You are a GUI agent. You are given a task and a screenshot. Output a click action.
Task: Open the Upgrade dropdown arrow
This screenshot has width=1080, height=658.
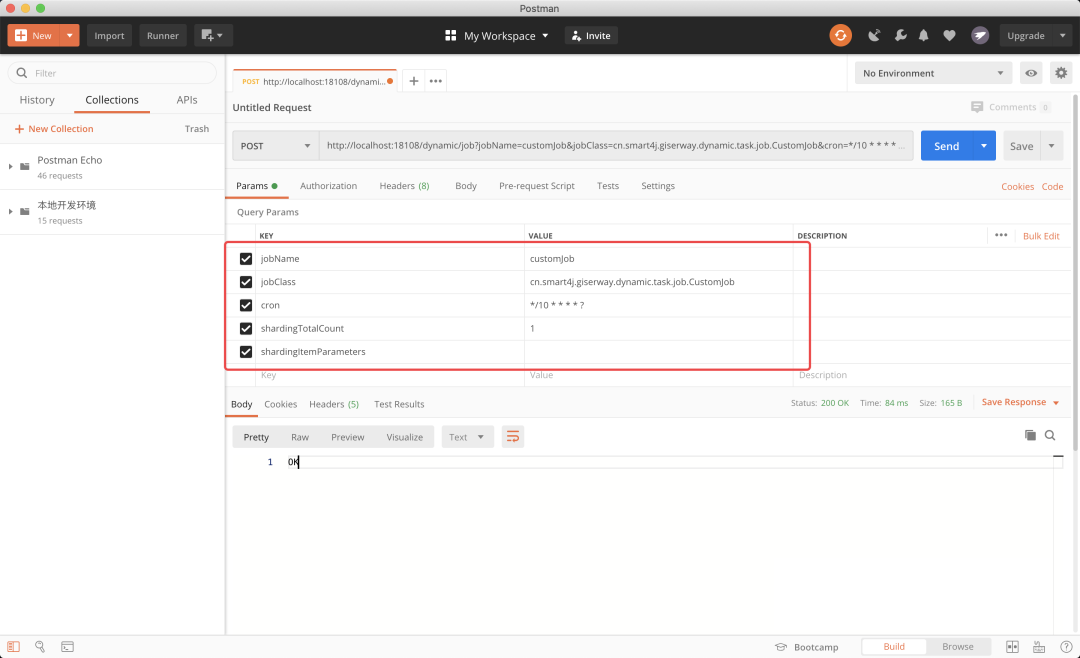click(1062, 35)
